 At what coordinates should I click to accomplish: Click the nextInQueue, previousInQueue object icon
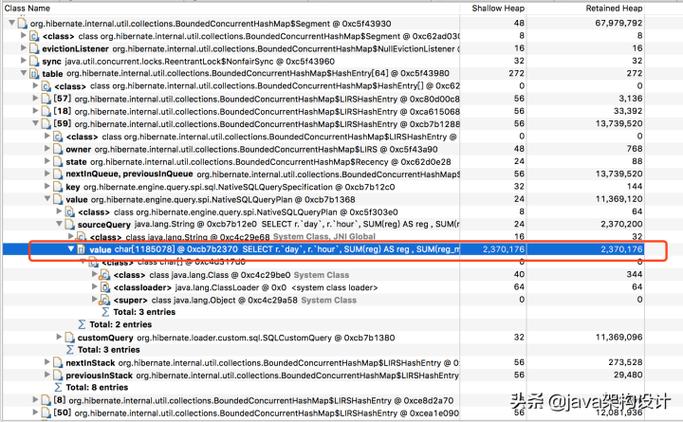pyautogui.click(x=57, y=174)
